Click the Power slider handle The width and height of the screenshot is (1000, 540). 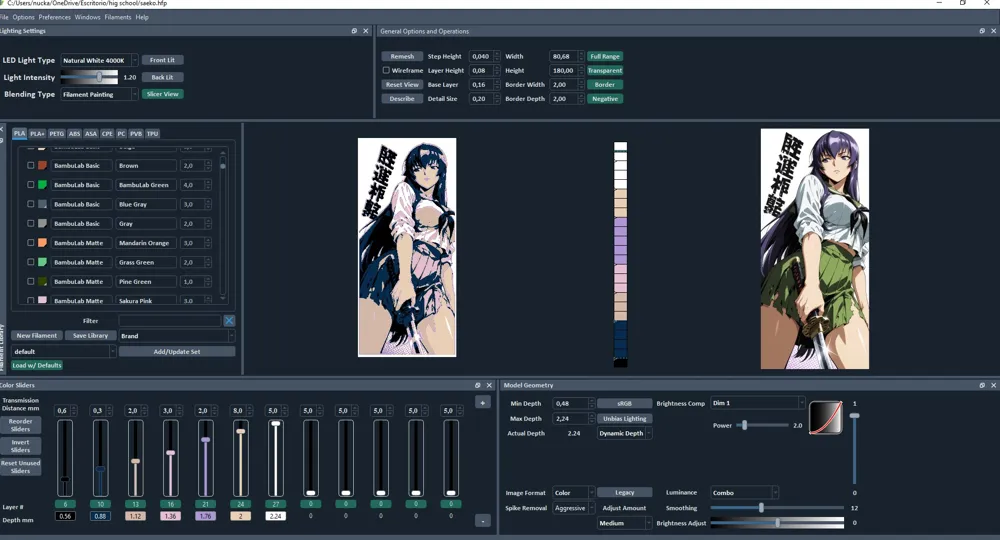click(x=744, y=425)
